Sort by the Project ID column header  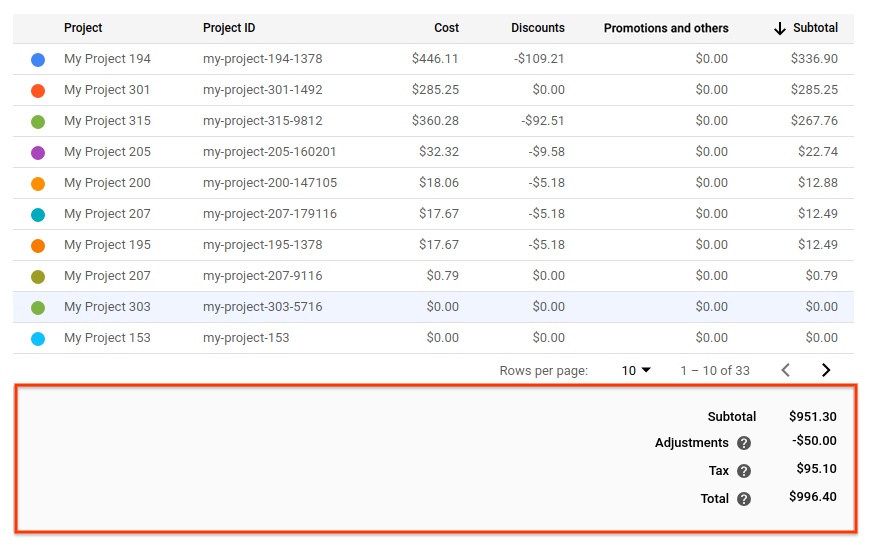[229, 28]
